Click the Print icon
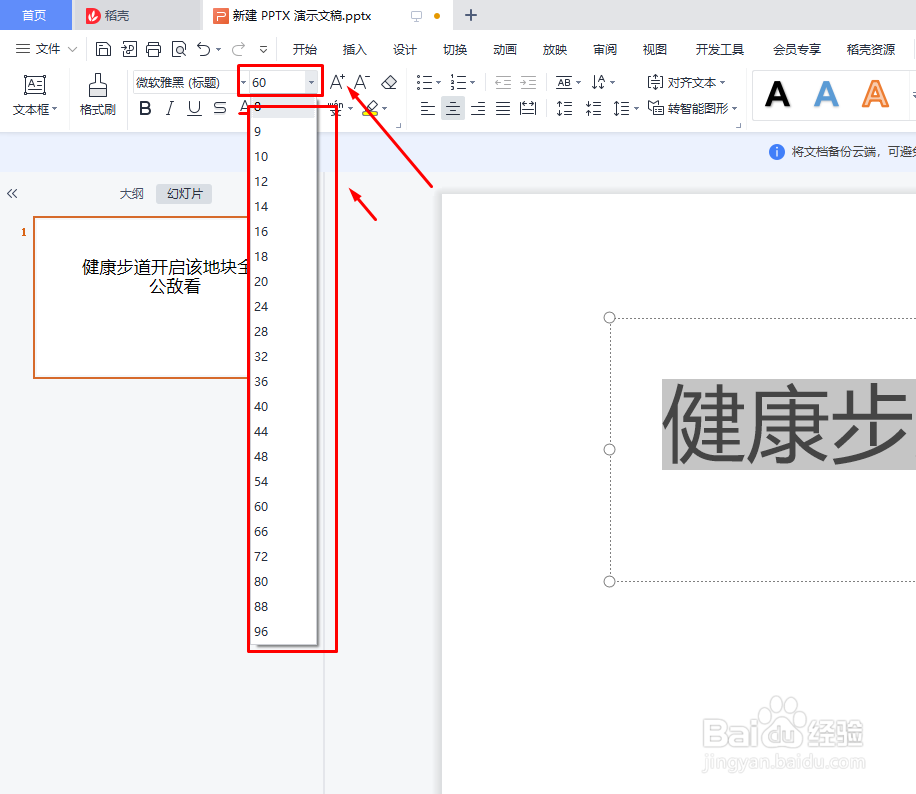The image size is (916, 794). (x=154, y=49)
